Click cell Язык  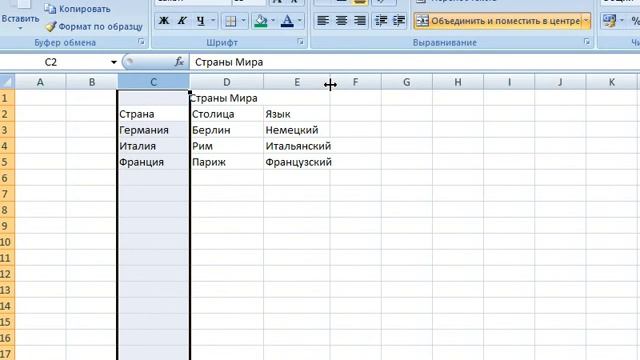(x=297, y=114)
